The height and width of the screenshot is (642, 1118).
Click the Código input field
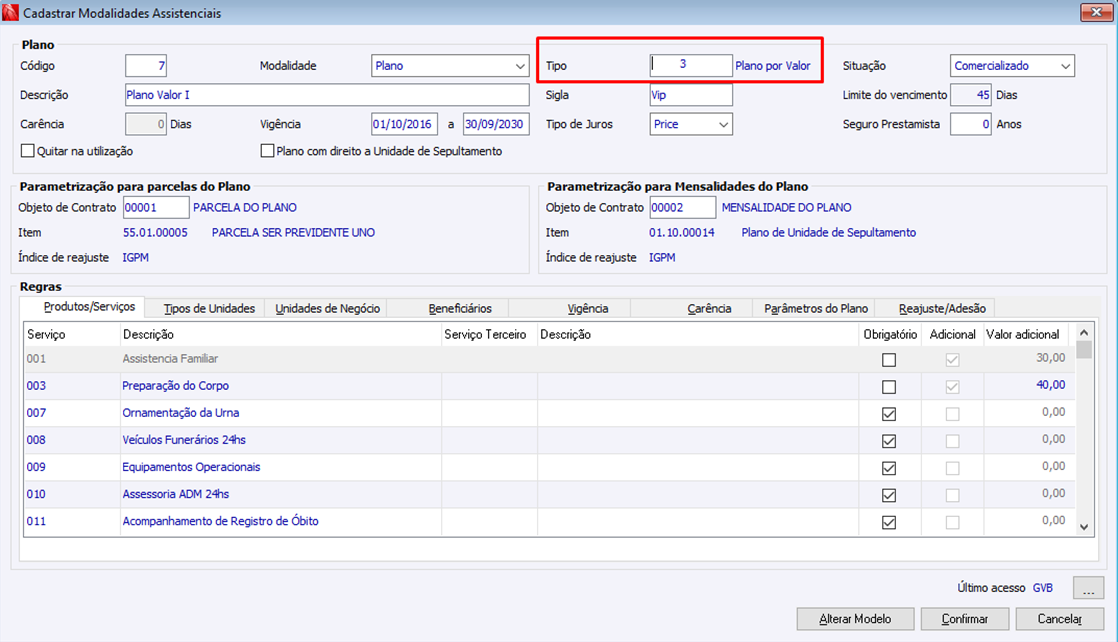pyautogui.click(x=146, y=66)
